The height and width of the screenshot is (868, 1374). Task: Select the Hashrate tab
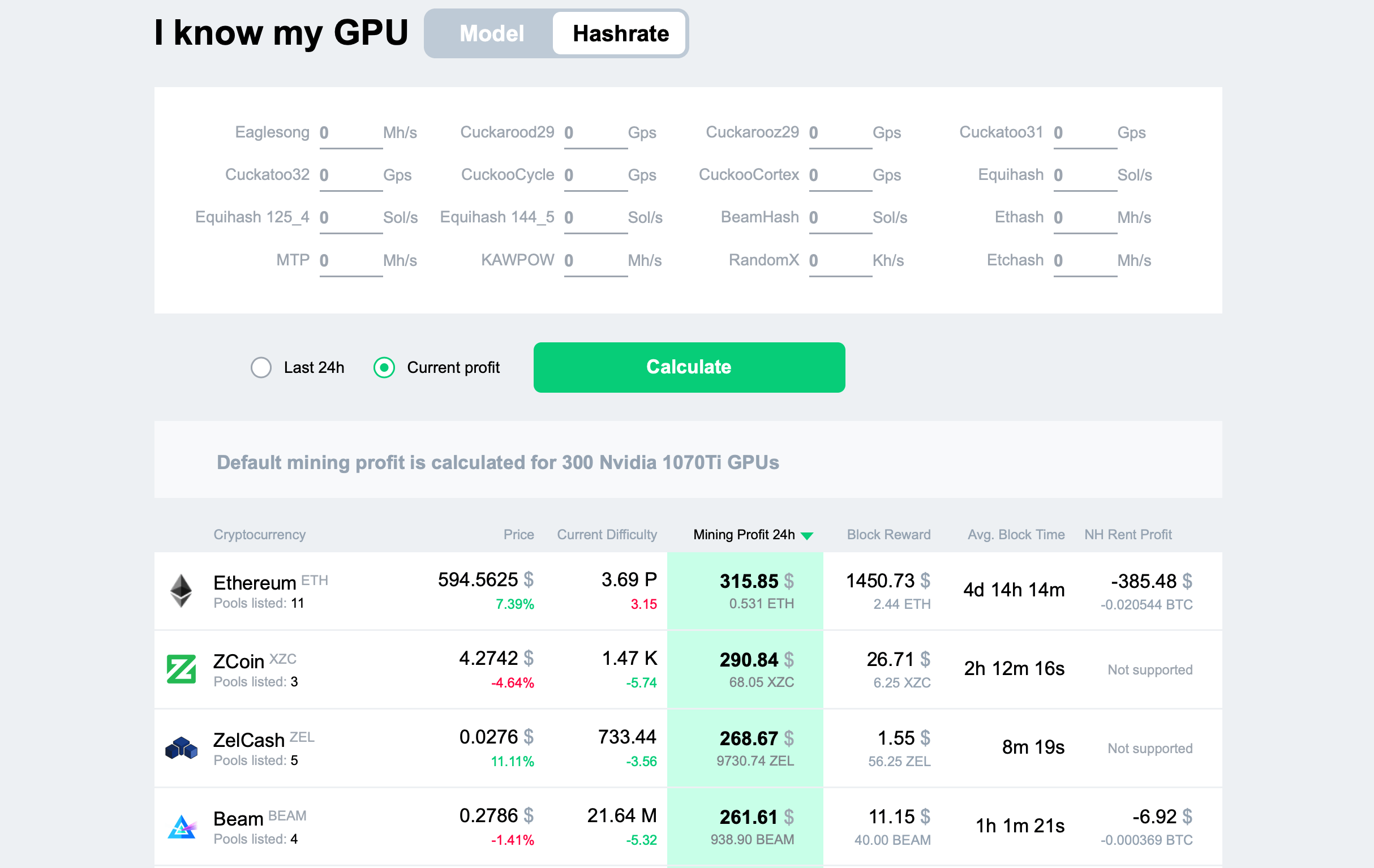(619, 33)
